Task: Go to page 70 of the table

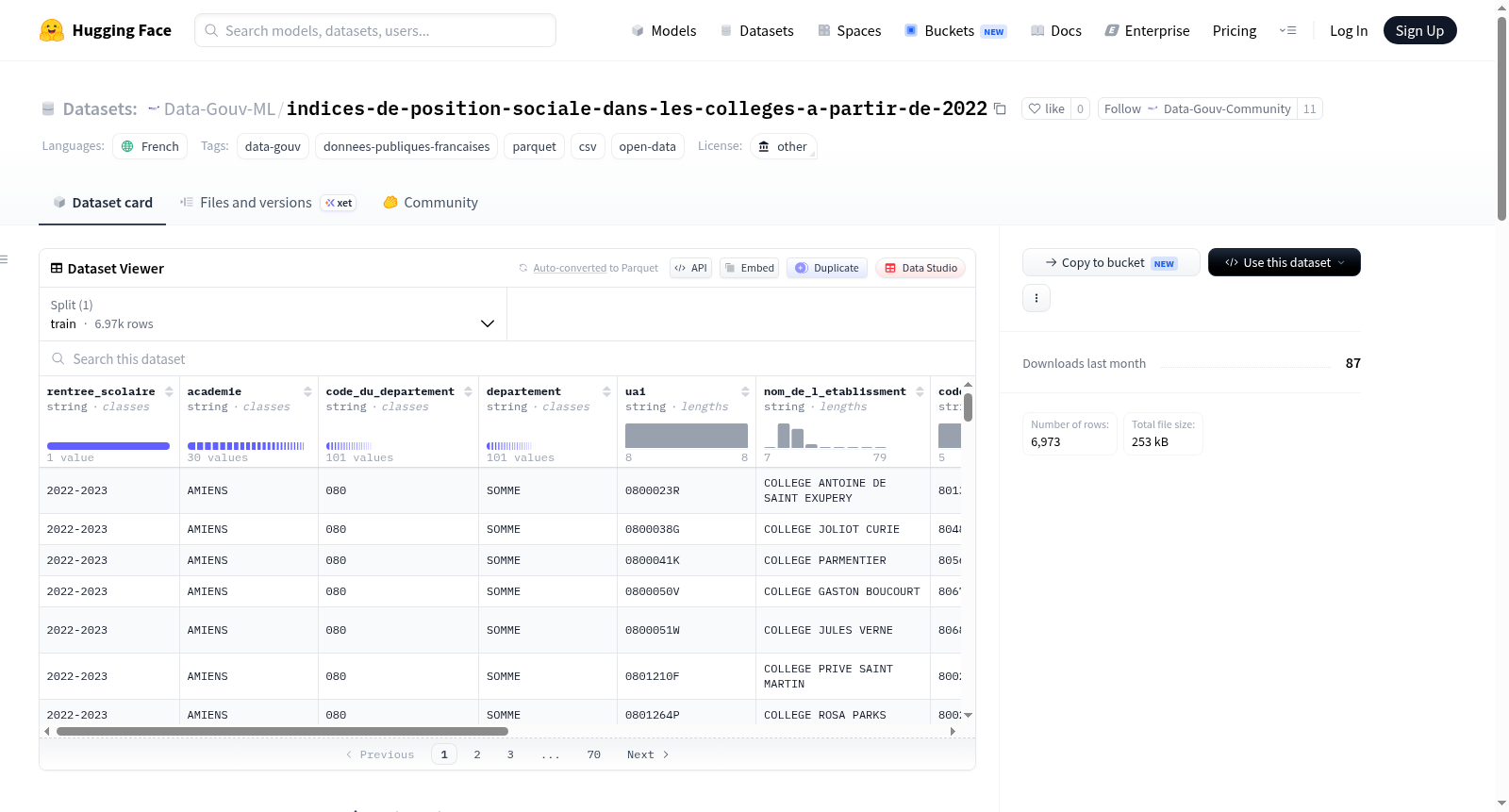Action: click(593, 754)
